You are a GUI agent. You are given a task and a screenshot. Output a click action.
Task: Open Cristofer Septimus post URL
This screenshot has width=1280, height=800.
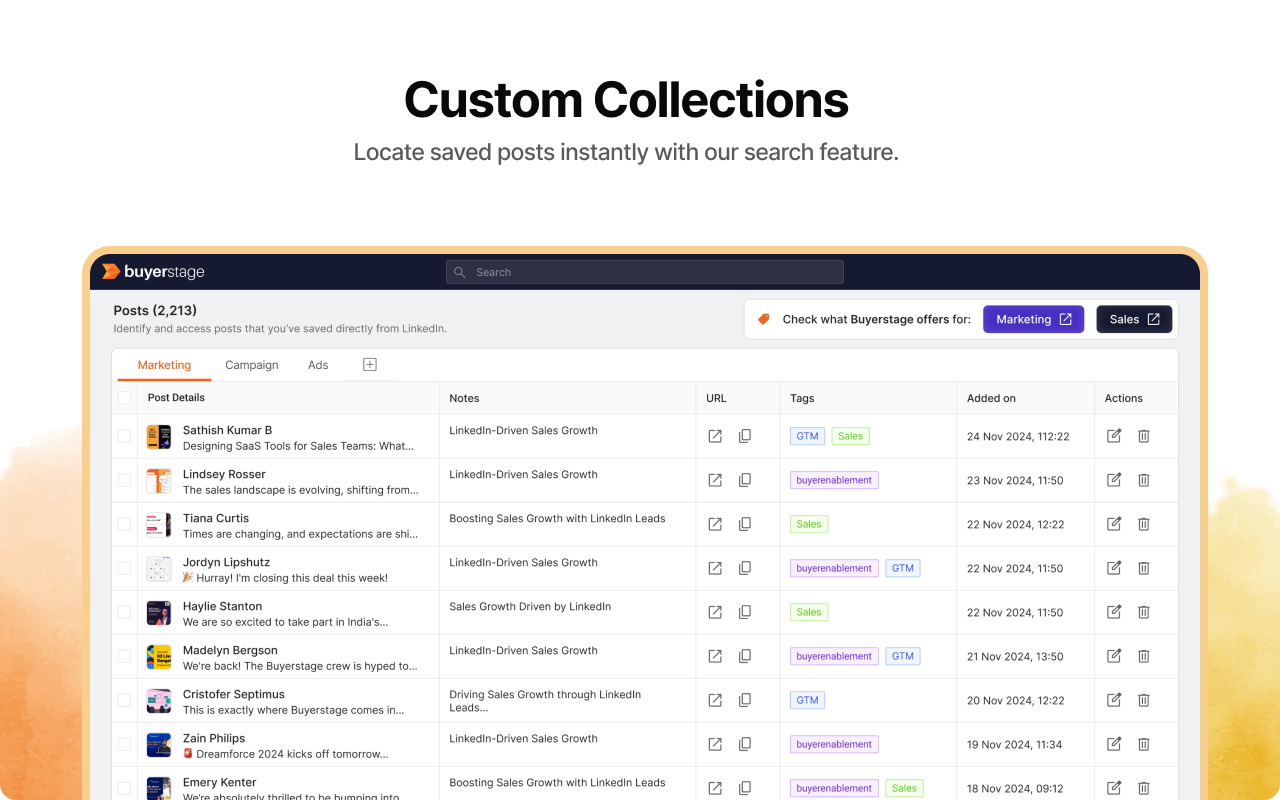tap(715, 700)
